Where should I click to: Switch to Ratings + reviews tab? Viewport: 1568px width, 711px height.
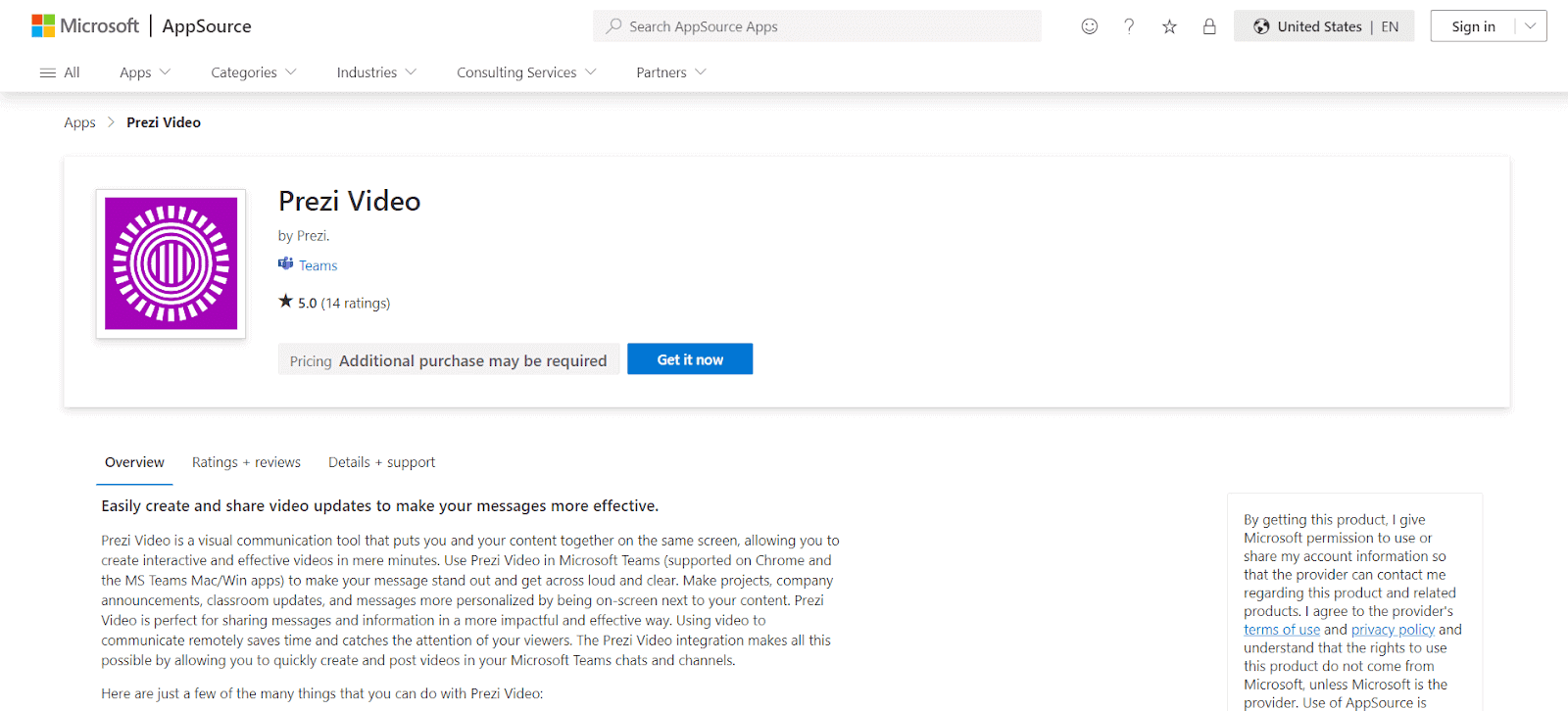point(246,462)
